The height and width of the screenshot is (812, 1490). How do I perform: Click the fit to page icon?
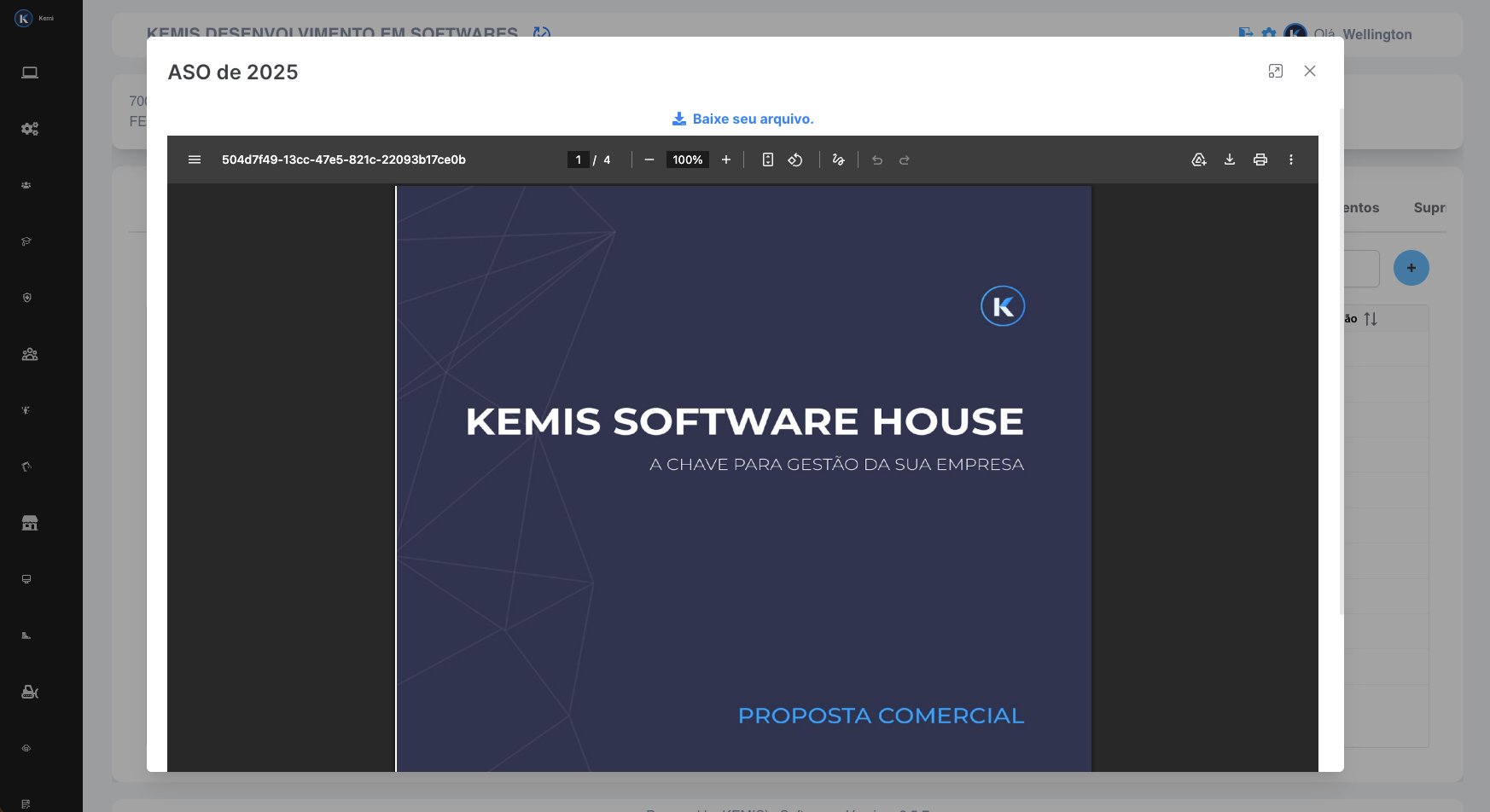tap(768, 159)
